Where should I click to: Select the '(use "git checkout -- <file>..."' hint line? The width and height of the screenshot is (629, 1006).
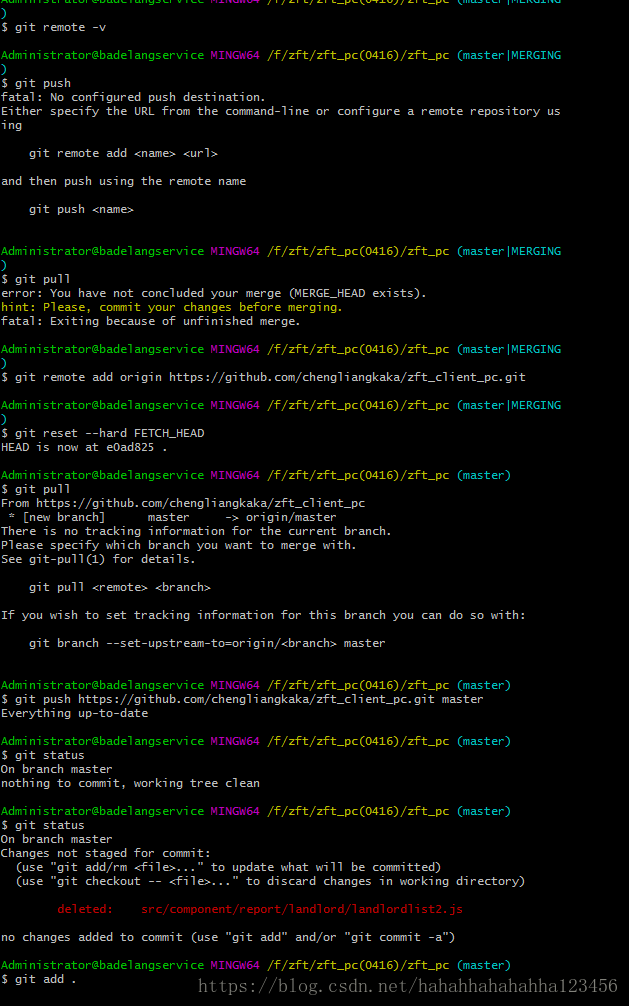pyautogui.click(x=270, y=882)
